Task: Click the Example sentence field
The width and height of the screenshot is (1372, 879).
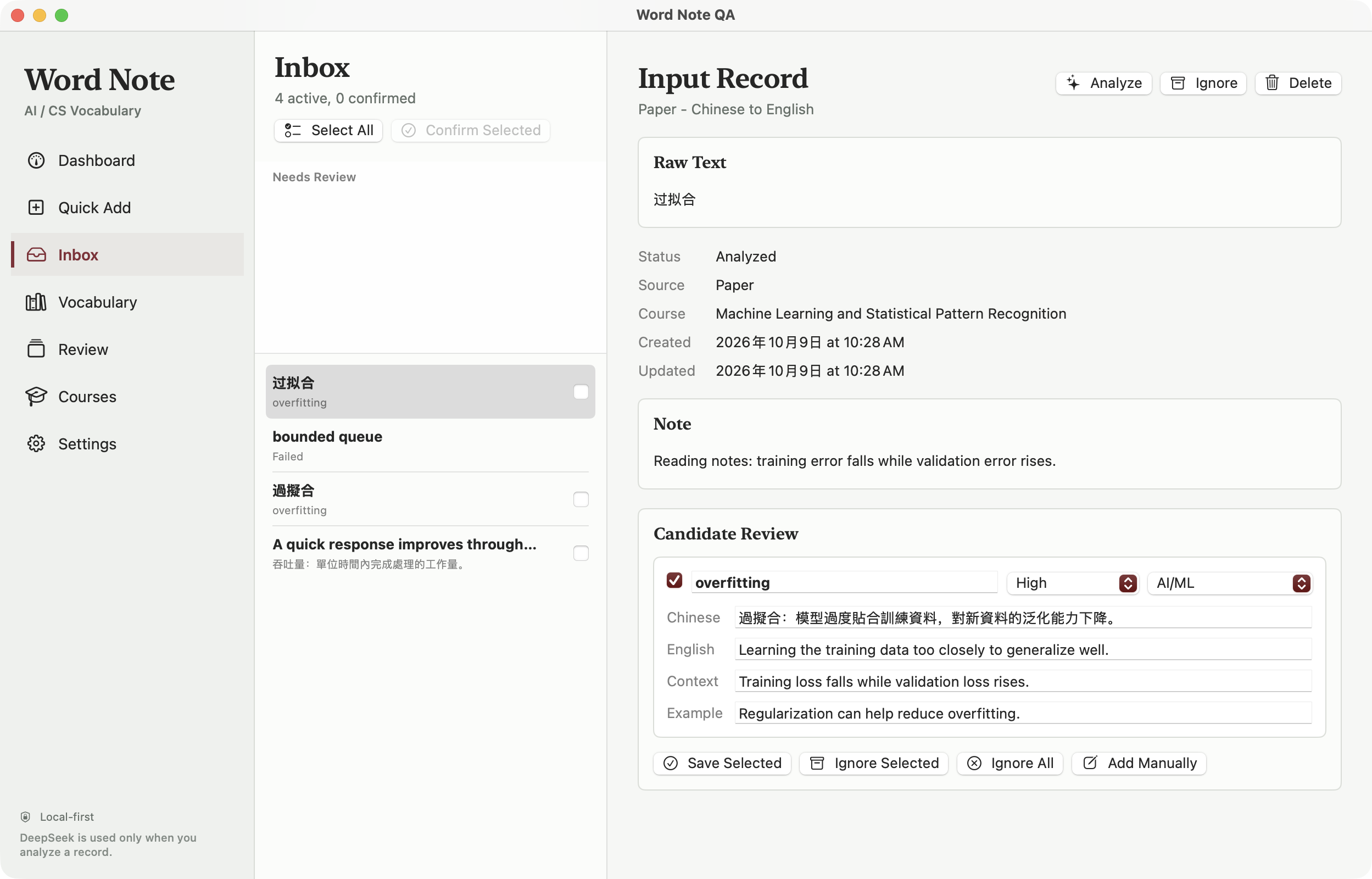Action: point(1023,714)
